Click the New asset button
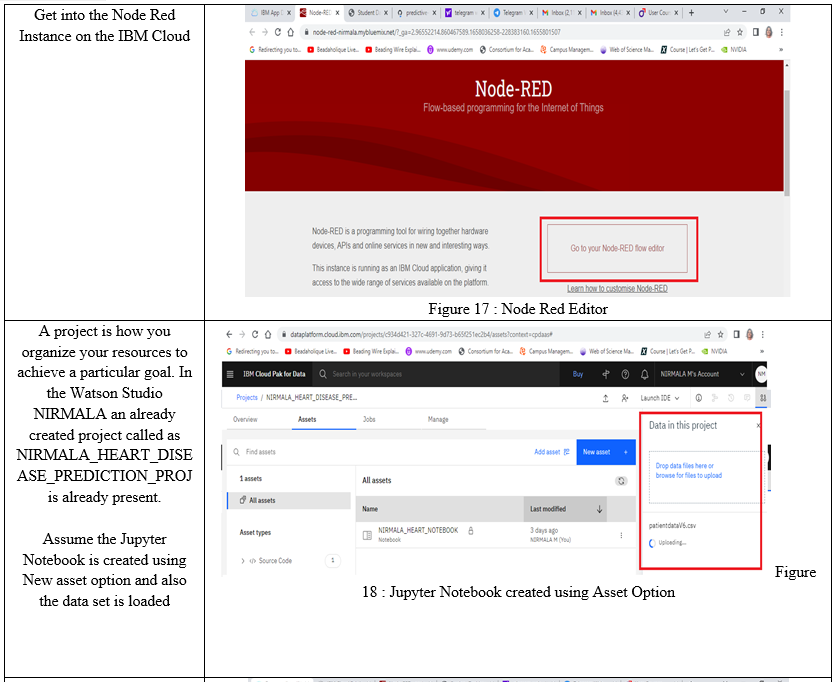Image resolution: width=837 pixels, height=682 pixels. pos(606,452)
